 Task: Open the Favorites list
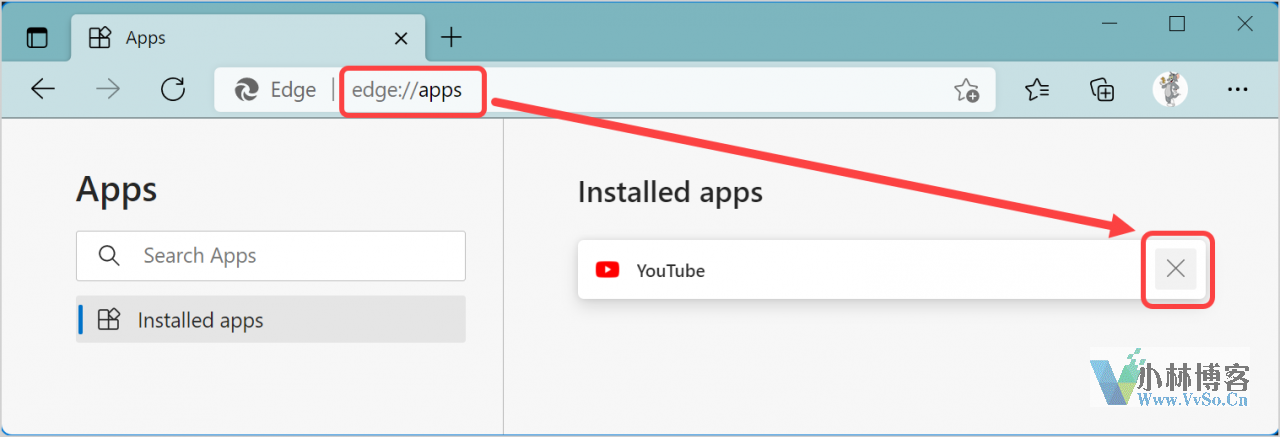pos(1038,89)
